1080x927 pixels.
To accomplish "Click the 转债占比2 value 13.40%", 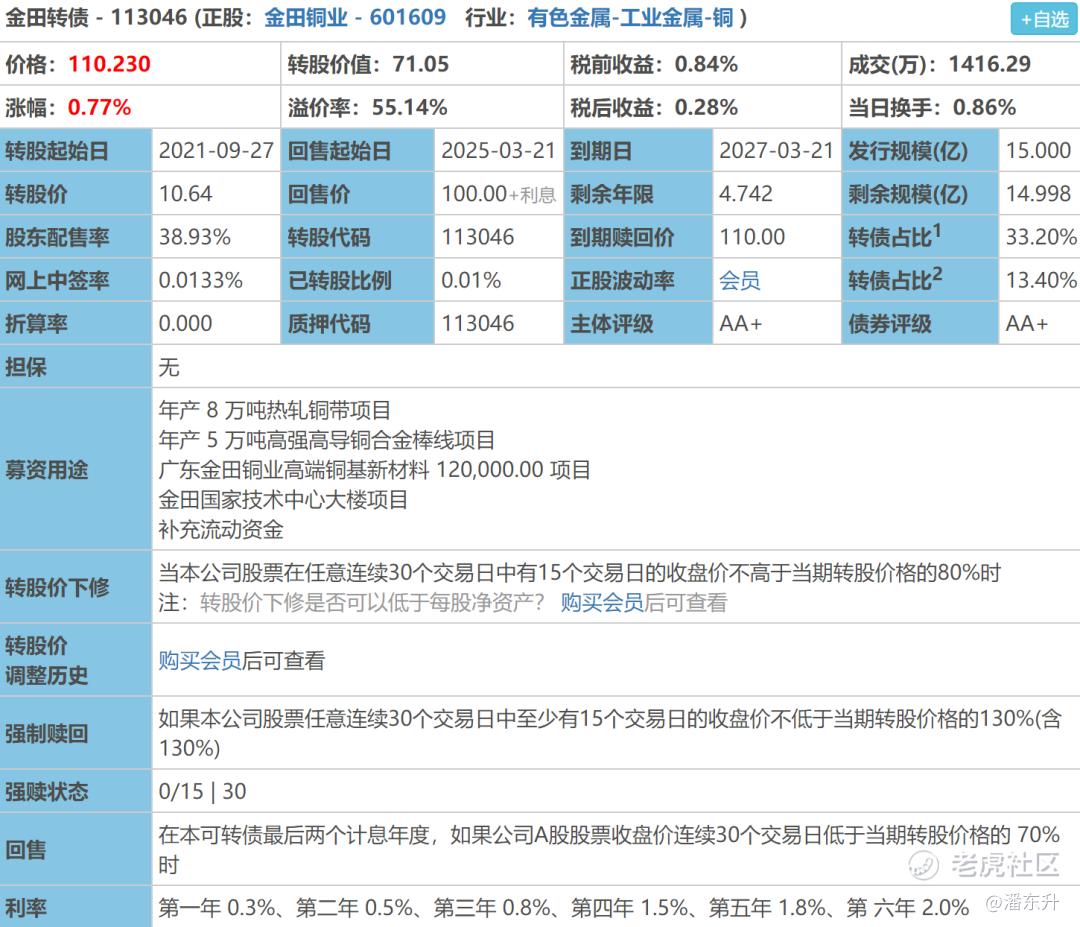I will pos(1041,280).
